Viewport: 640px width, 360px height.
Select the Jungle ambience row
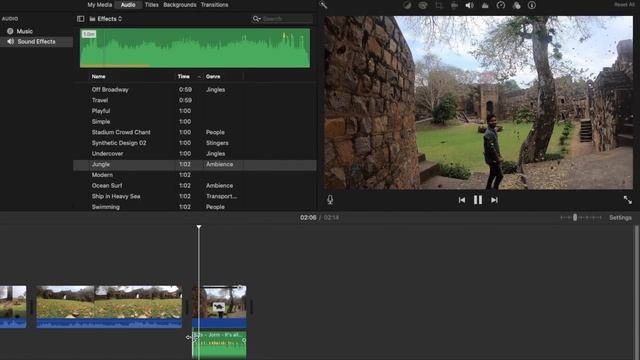(195, 164)
